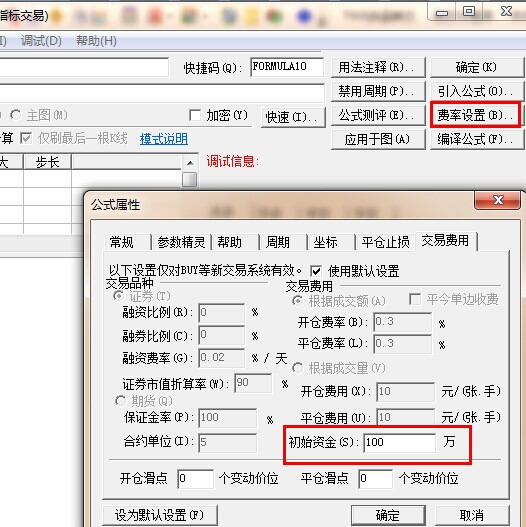Screen dimensions: 526x527
Task: Click the 融资比例(R) field
Action: click(222, 313)
